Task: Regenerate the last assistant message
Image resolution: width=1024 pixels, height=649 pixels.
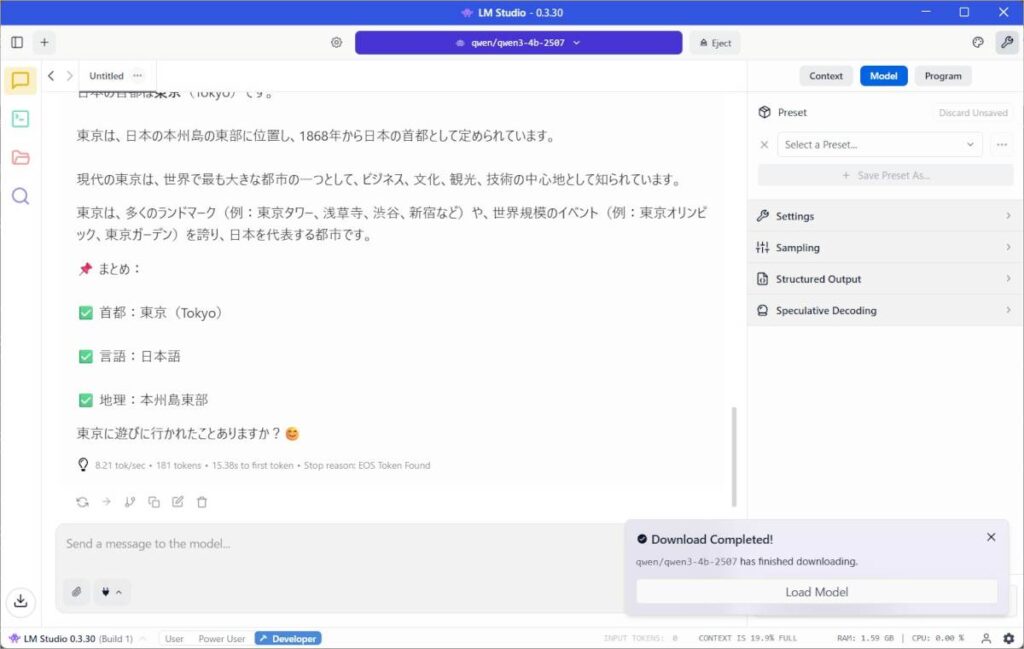Action: 82,502
